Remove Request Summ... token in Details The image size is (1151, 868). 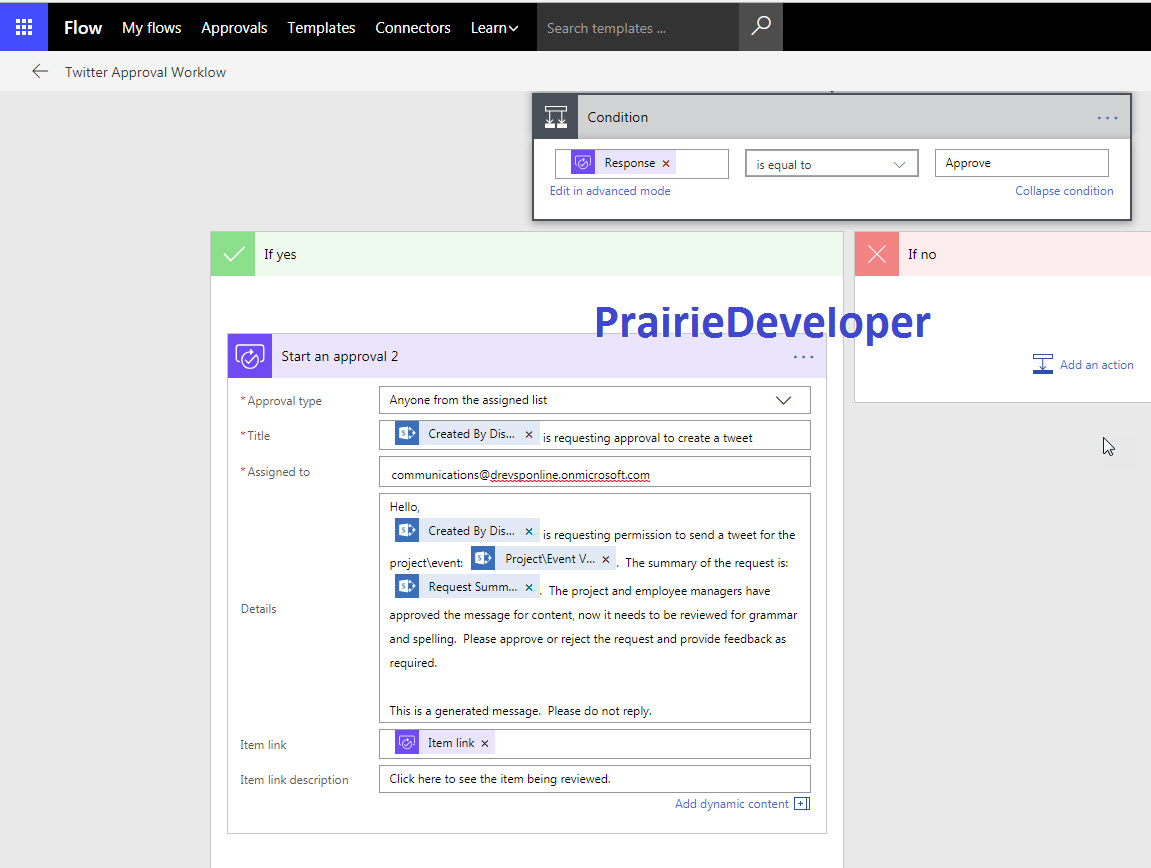529,587
